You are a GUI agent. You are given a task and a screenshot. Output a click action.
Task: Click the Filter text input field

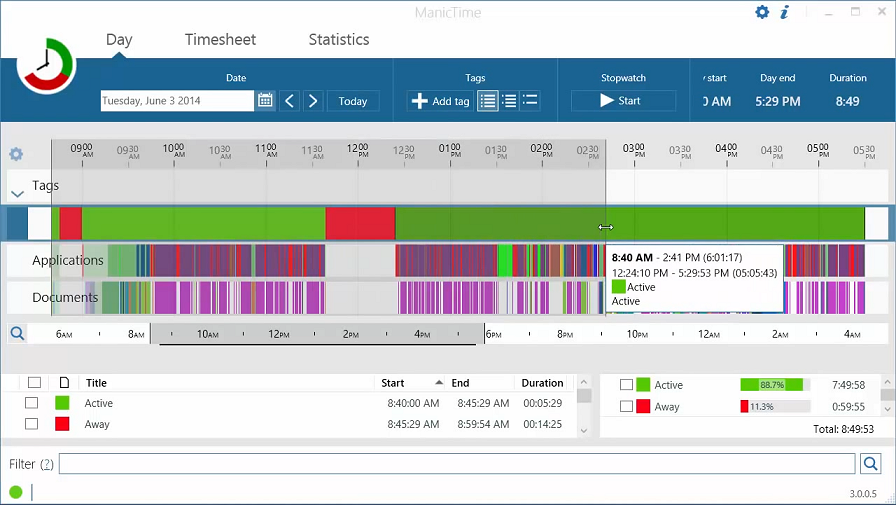tap(457, 463)
